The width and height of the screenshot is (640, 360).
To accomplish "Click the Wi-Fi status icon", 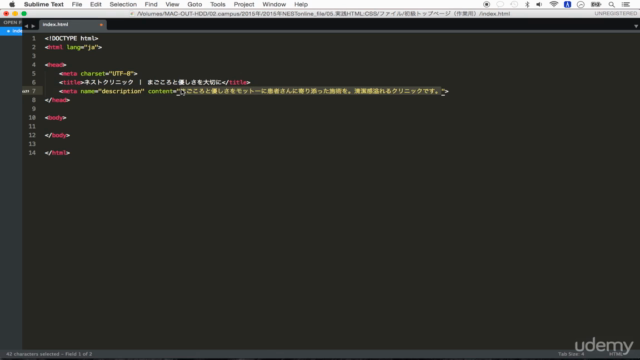I will (x=553, y=4).
